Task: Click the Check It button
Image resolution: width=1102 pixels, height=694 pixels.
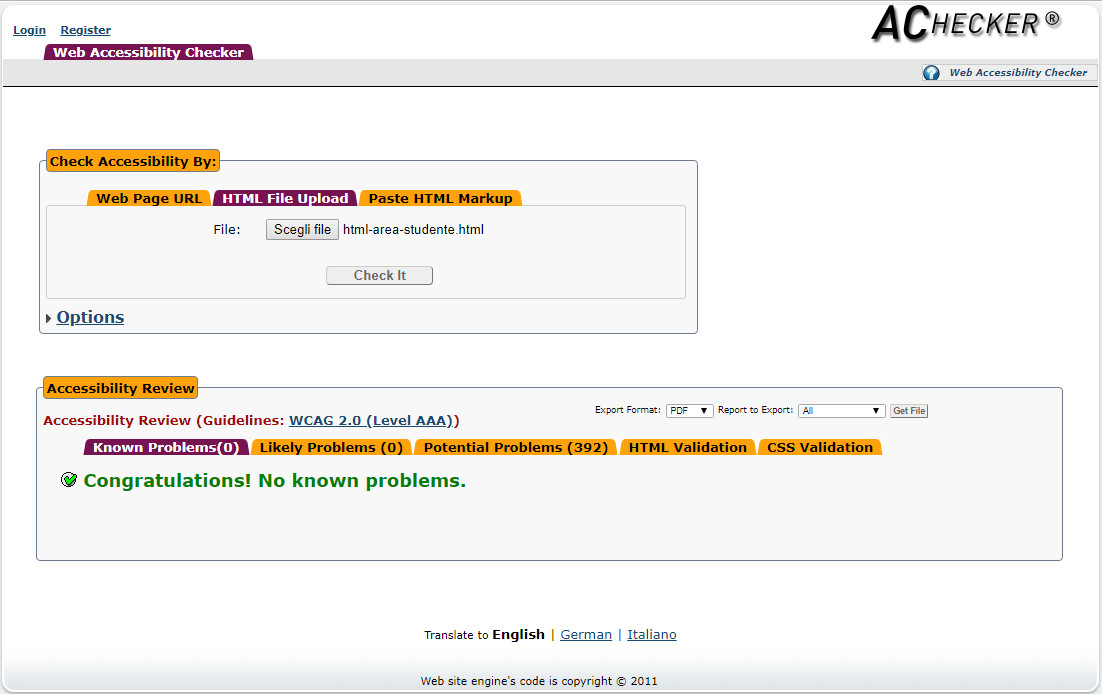Action: (x=379, y=276)
